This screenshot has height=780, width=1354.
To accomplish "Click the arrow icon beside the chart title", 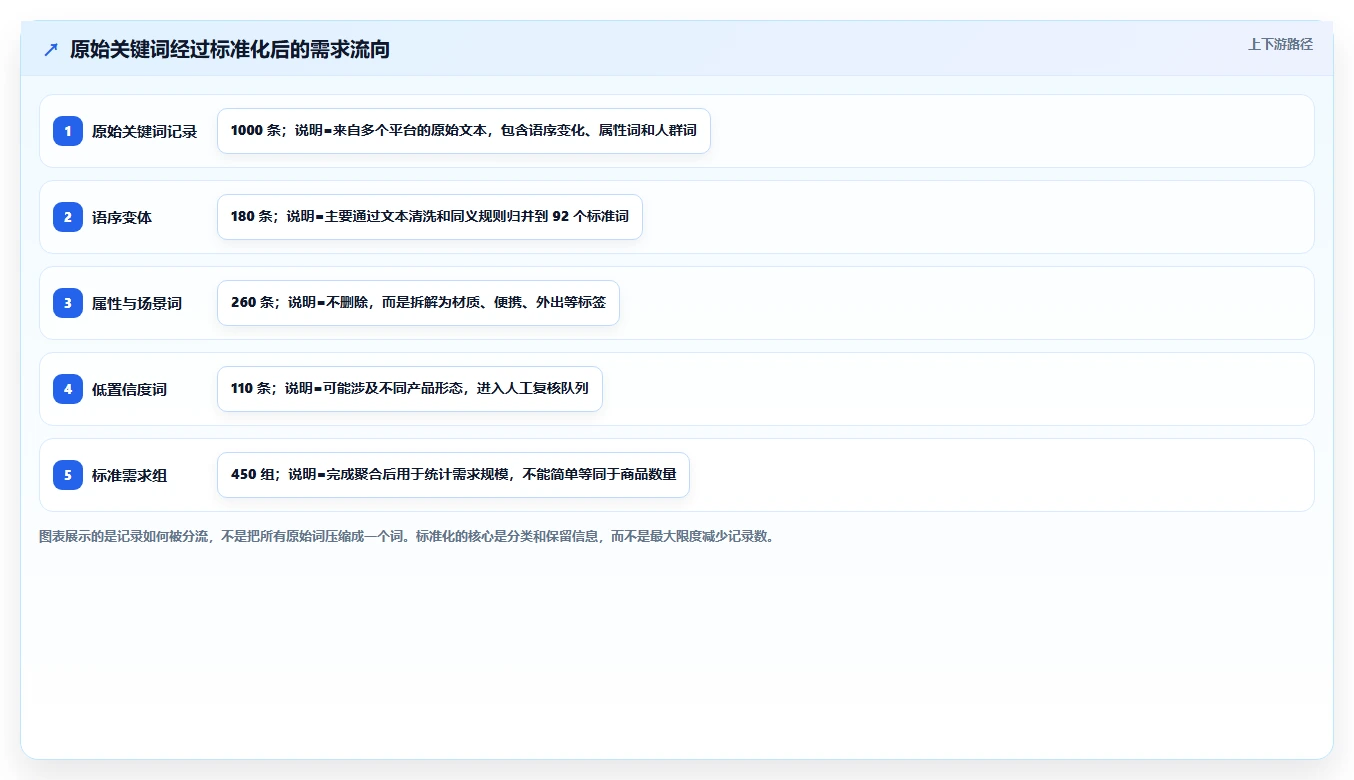I will (x=51, y=50).
